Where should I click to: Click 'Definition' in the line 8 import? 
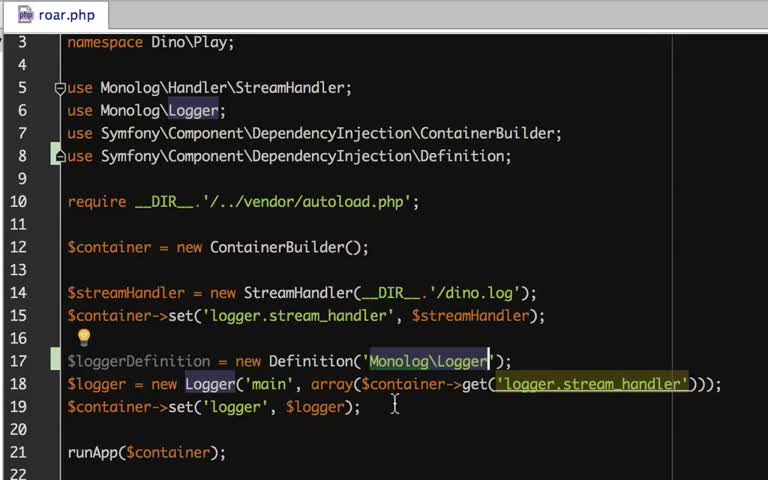coord(462,156)
